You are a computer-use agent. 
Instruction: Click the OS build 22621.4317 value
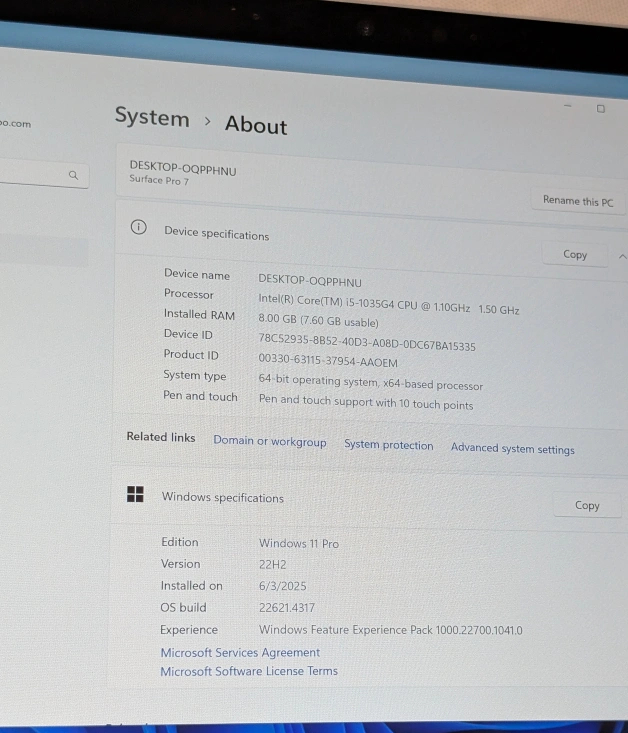(287, 608)
